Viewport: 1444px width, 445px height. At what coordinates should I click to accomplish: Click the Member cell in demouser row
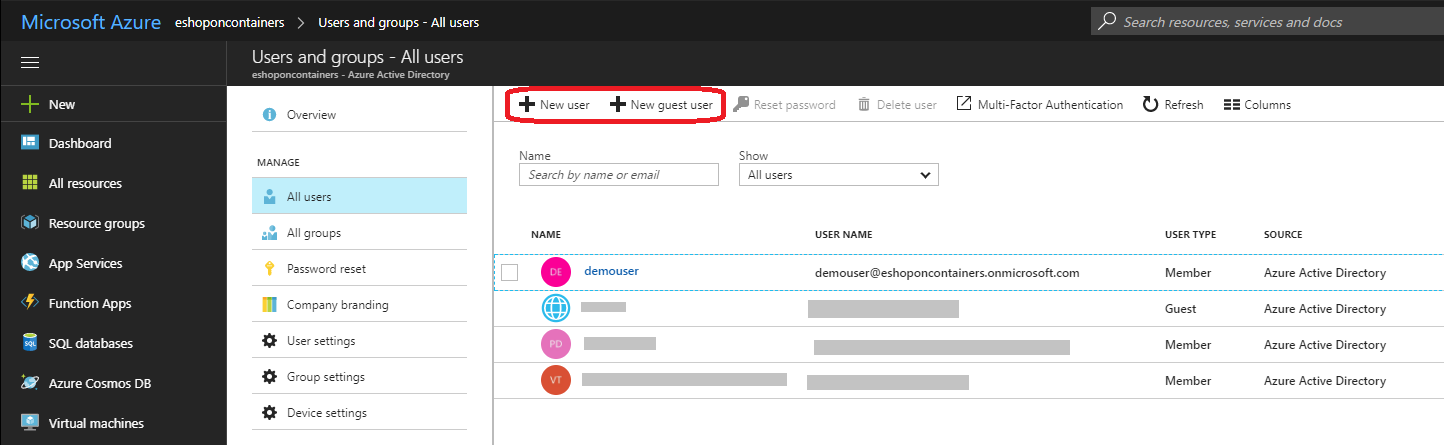pos(1188,273)
